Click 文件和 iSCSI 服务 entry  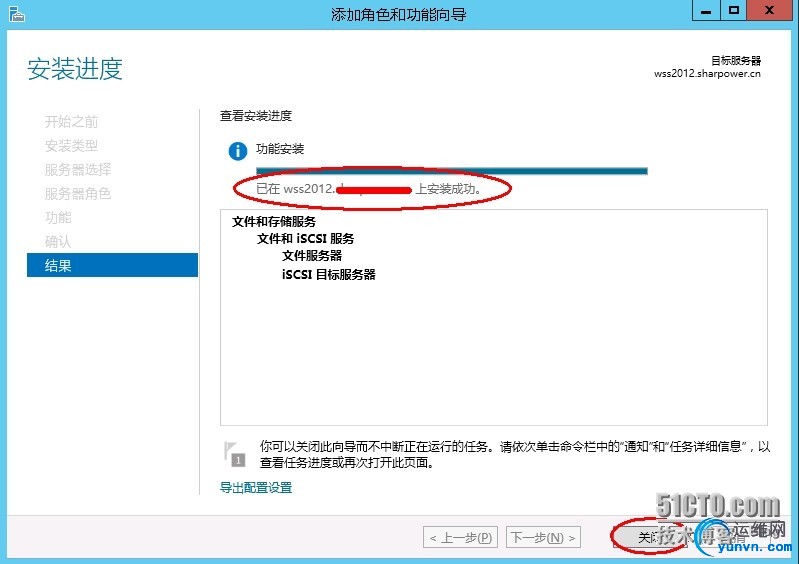[x=306, y=238]
